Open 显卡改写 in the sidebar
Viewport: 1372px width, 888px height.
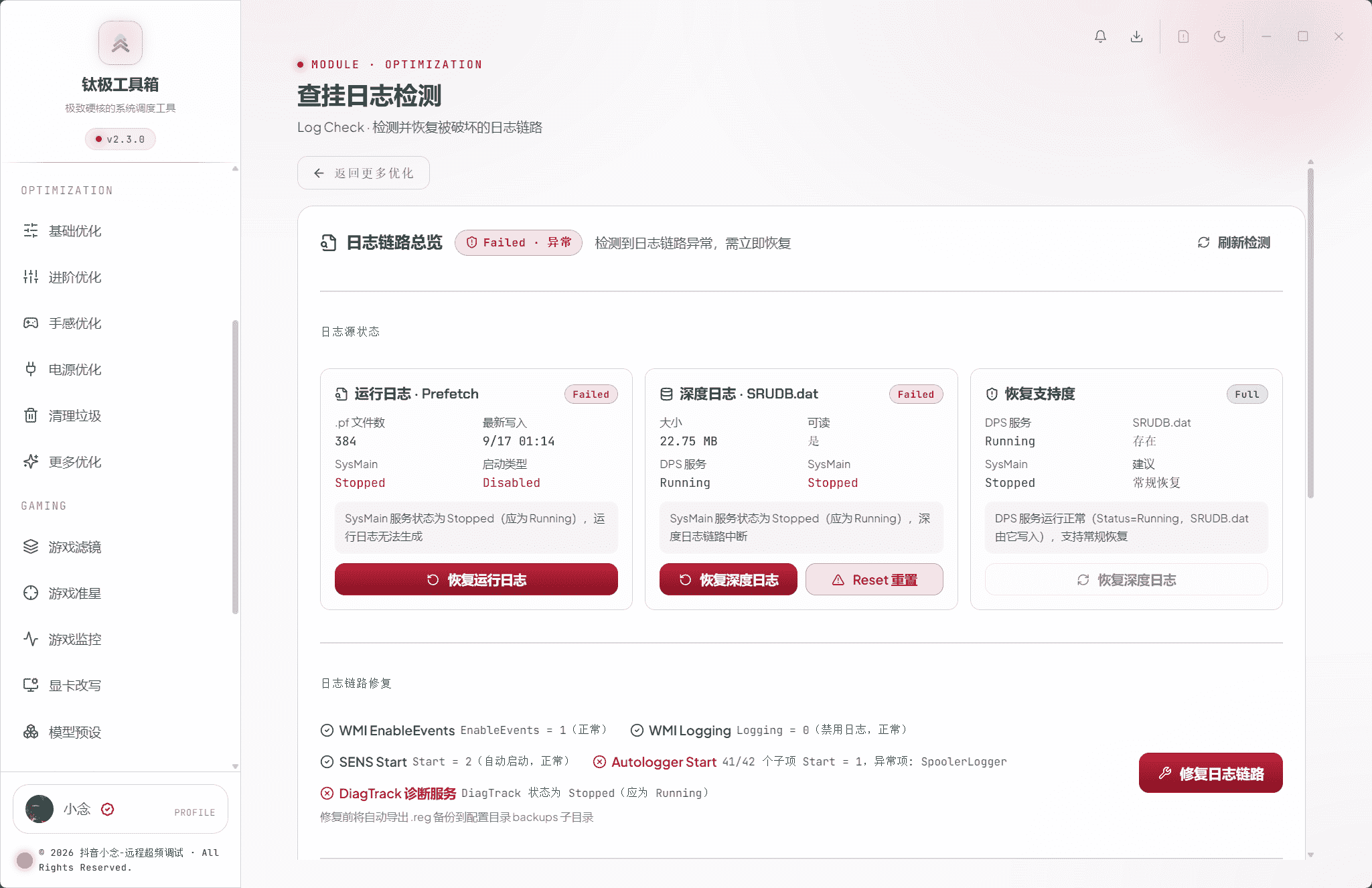click(x=121, y=686)
